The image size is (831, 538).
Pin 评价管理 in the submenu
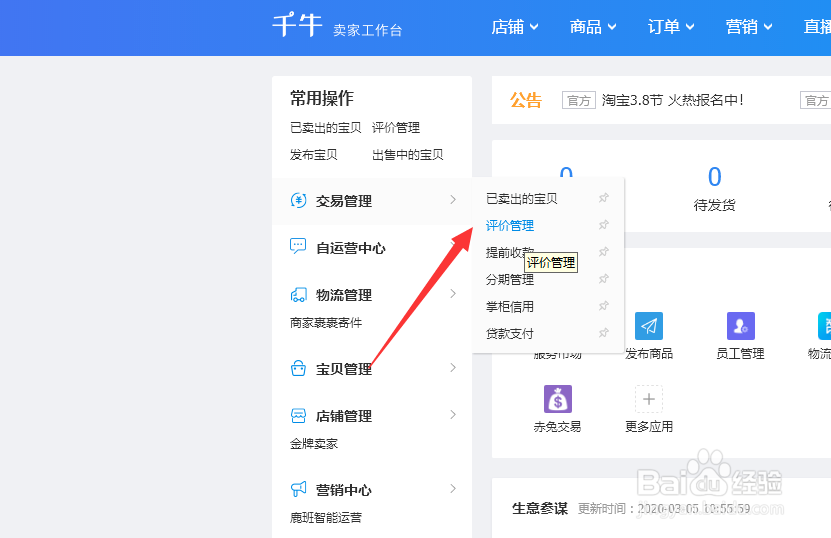(x=604, y=225)
